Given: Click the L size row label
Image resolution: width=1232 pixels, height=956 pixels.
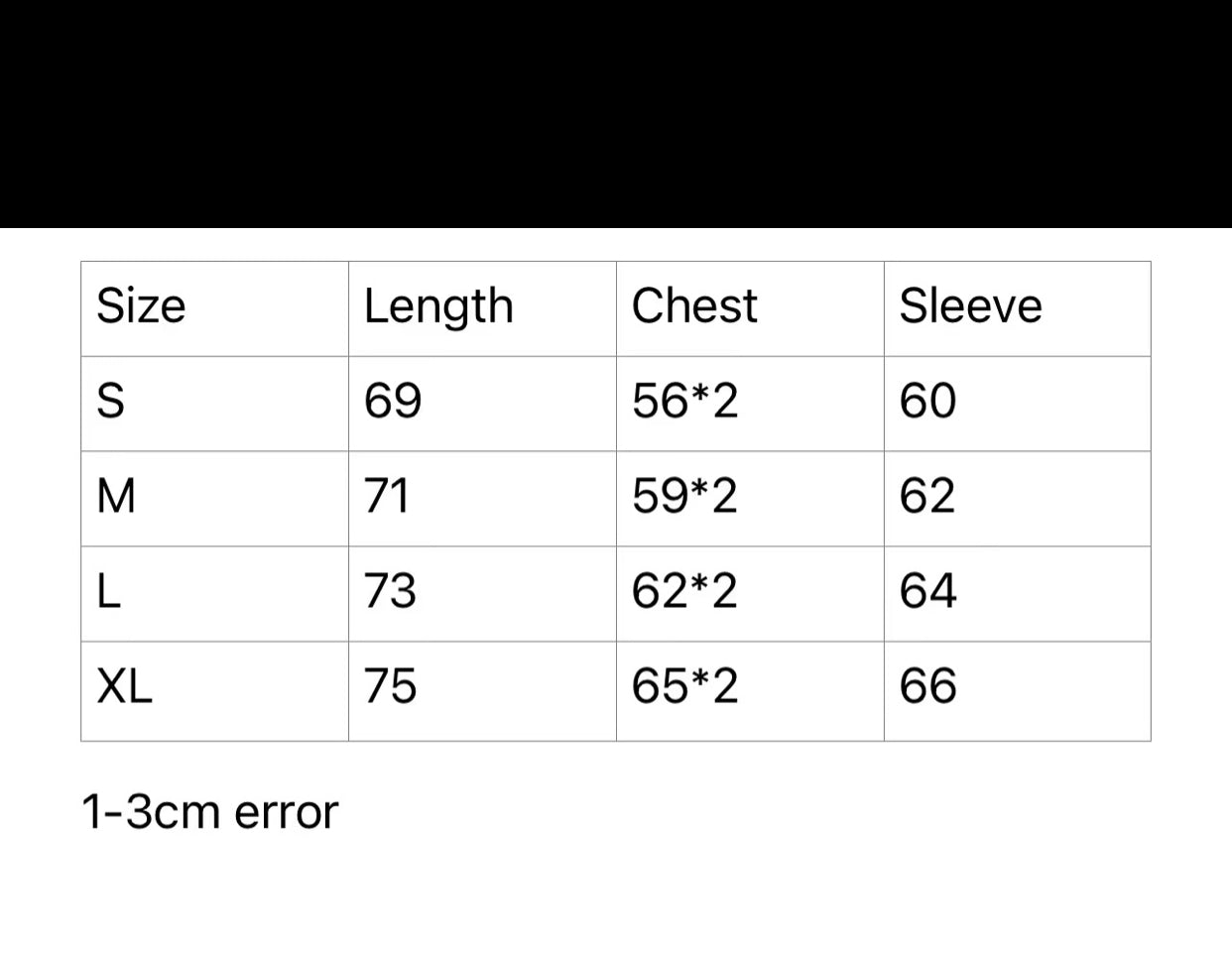Looking at the screenshot, I should (109, 591).
